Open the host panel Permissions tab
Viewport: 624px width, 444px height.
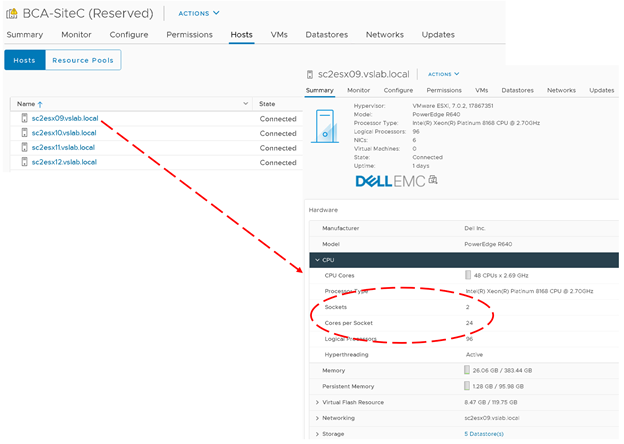pyautogui.click(x=444, y=90)
